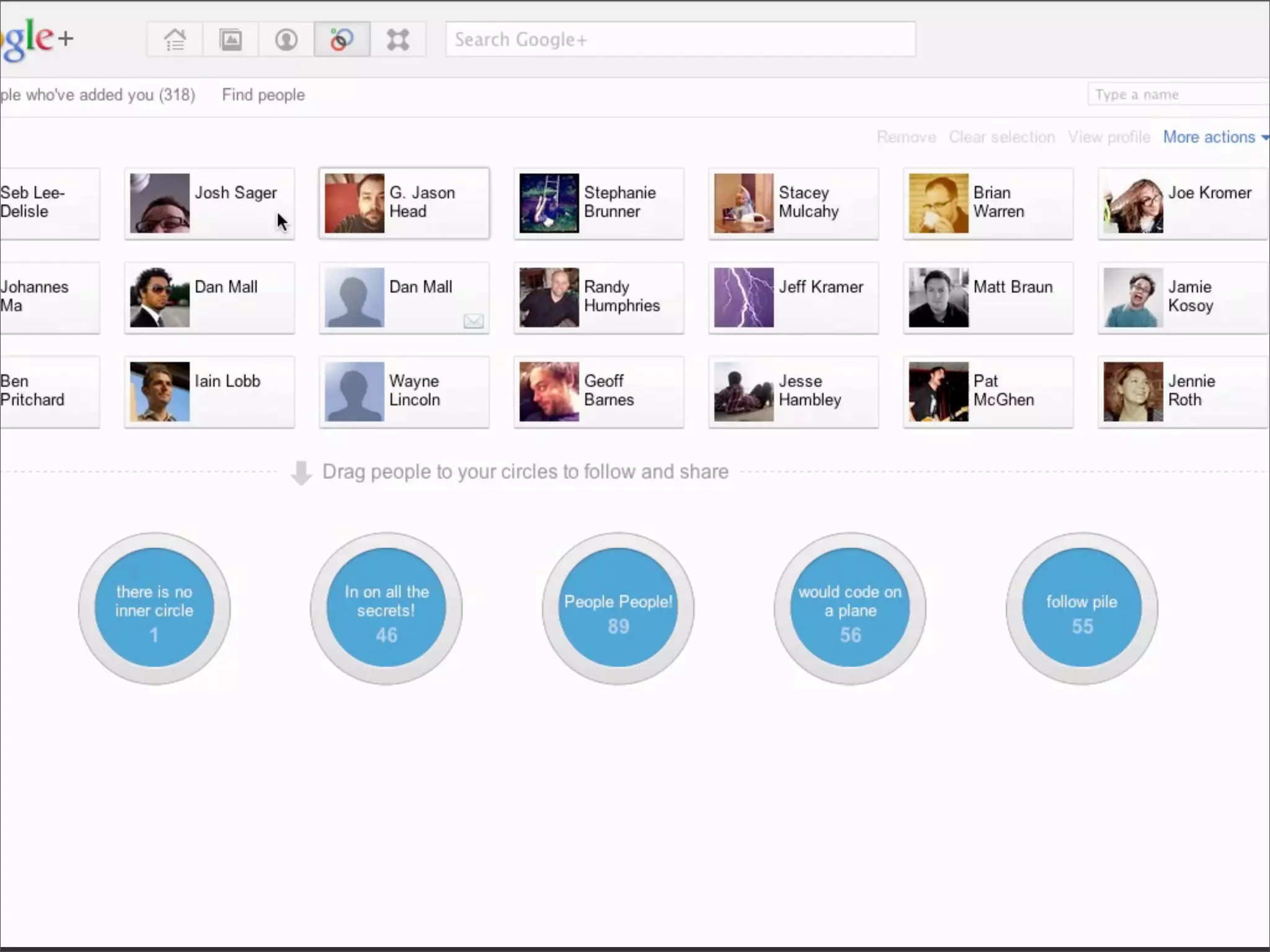Open the Games icon in toolbar
This screenshot has height=952, width=1270.
point(397,40)
